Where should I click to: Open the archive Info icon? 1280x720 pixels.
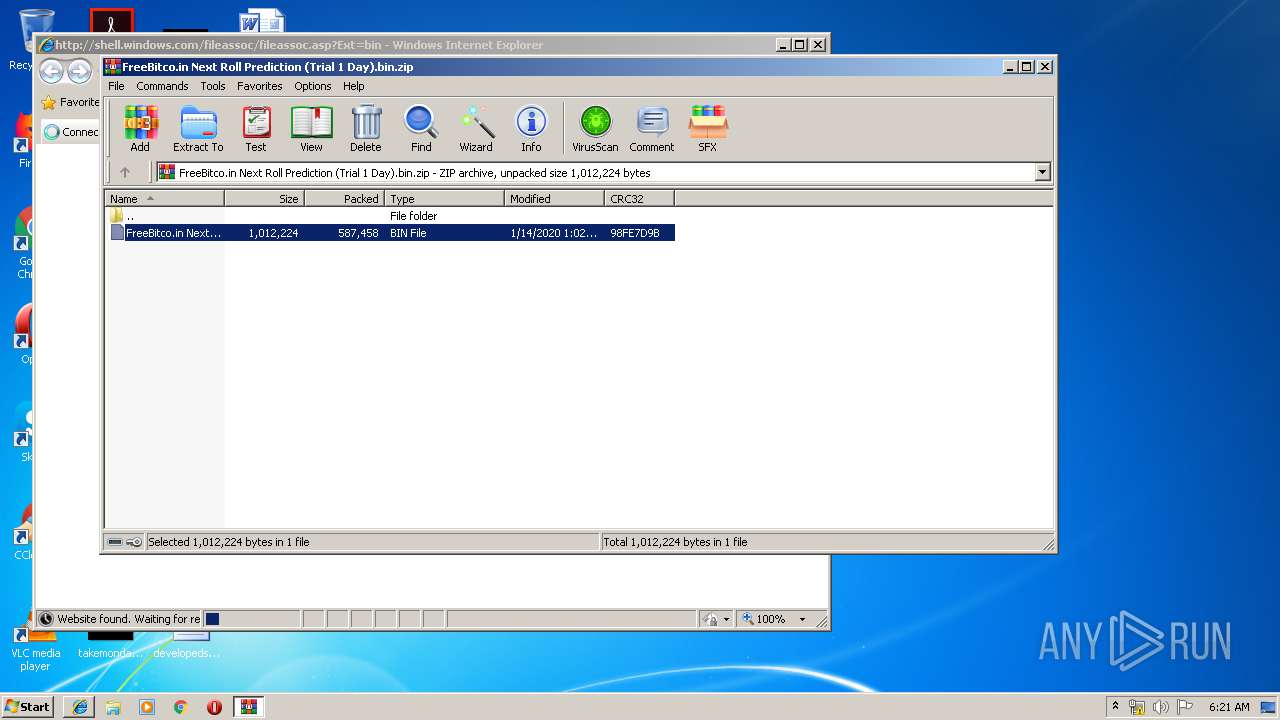[x=531, y=129]
